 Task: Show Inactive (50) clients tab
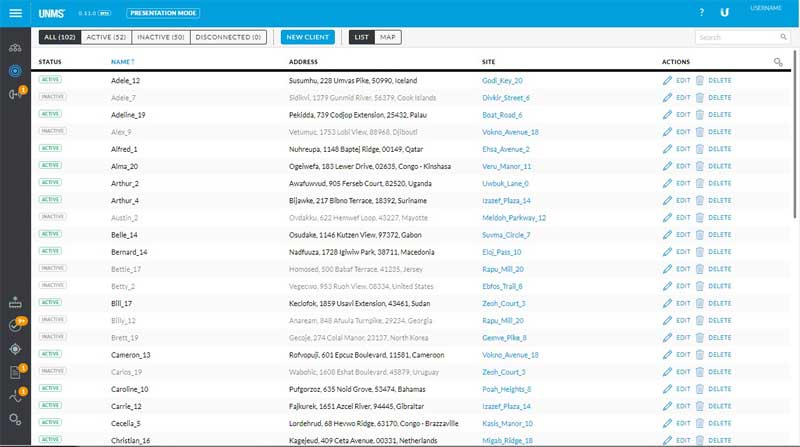tap(161, 37)
